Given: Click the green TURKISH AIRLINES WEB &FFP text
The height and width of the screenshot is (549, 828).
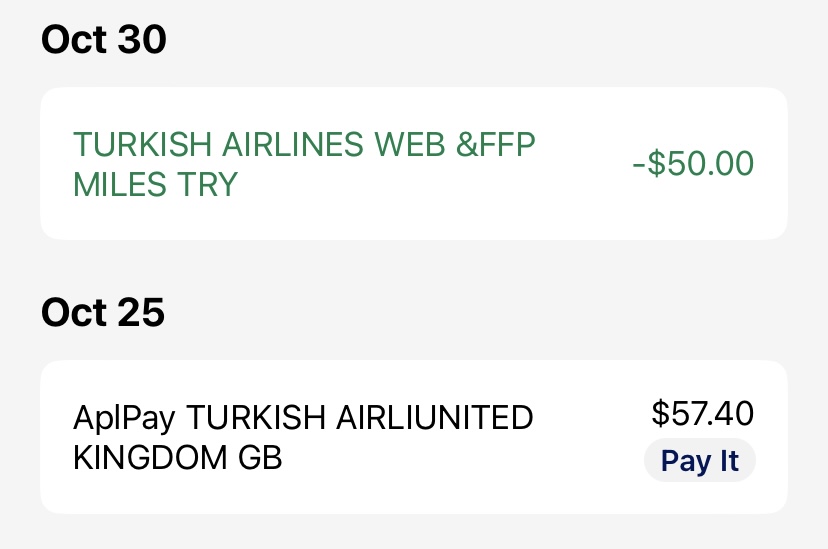Looking at the screenshot, I should pos(304,145).
